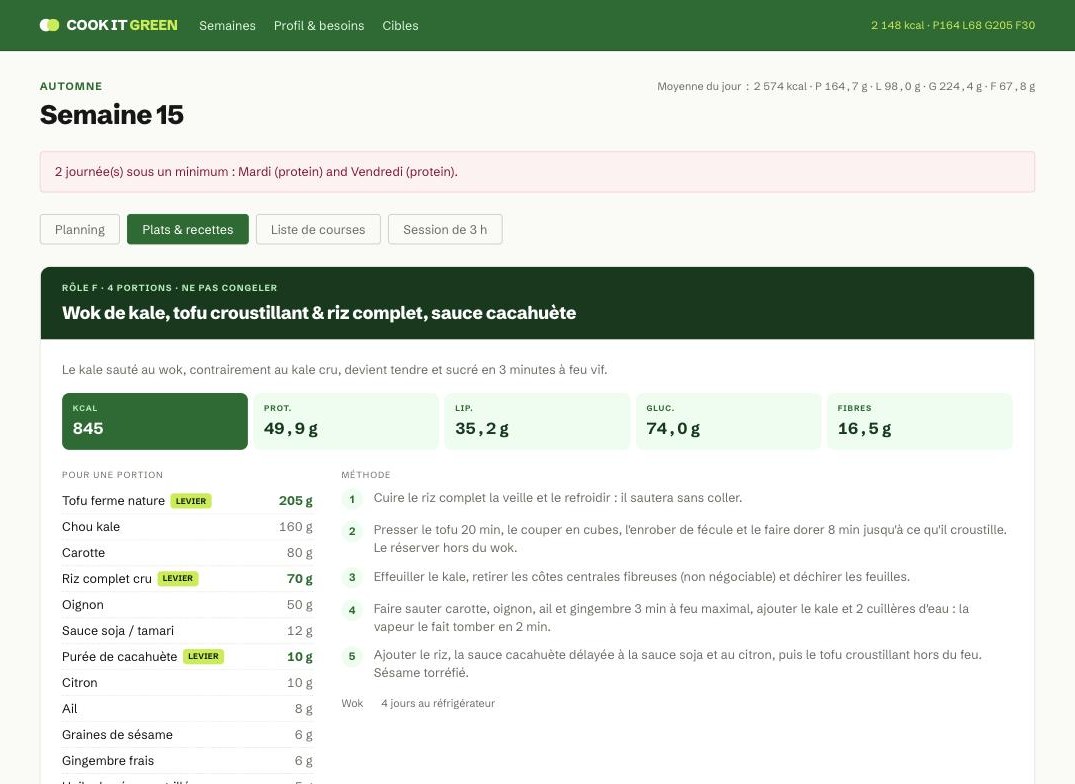Screen dimensions: 1075x784
Task: Select the Graines de sésame row
Action: (x=187, y=735)
